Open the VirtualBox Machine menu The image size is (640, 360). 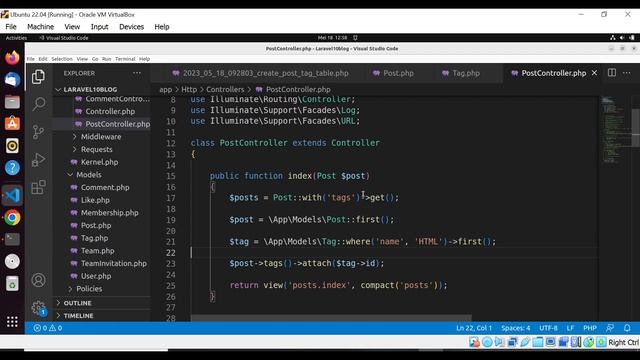[x=40, y=27]
